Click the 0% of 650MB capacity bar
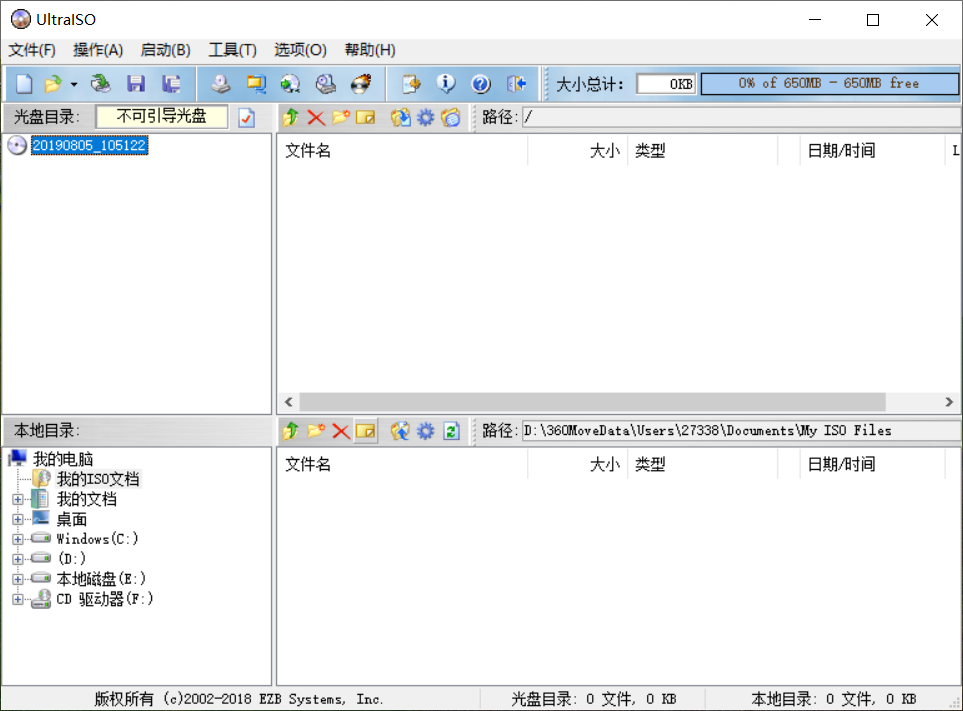963x711 pixels. [829, 84]
